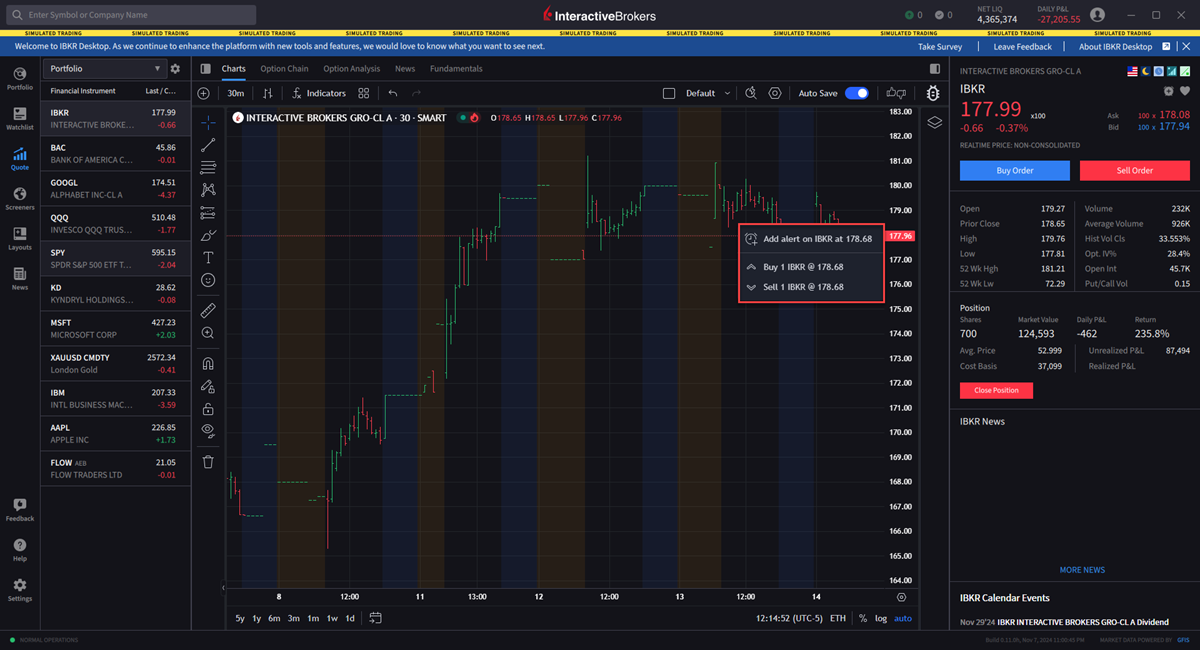Click the thumbs up/down feedback icon
The height and width of the screenshot is (650, 1200).
point(897,93)
